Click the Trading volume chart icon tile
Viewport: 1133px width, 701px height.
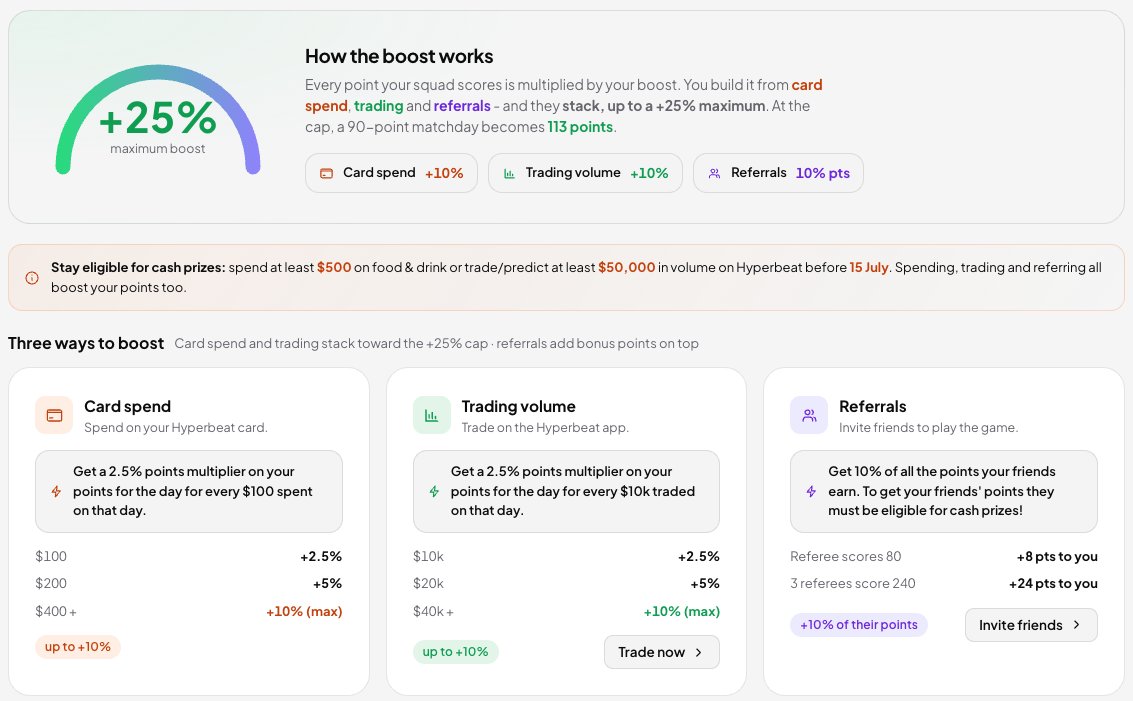pos(431,416)
